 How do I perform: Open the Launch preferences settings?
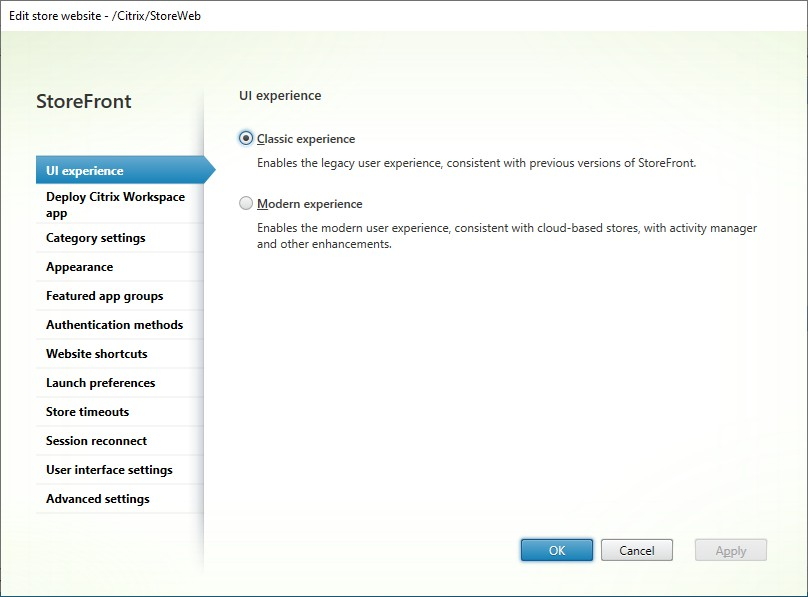pyautogui.click(x=100, y=382)
